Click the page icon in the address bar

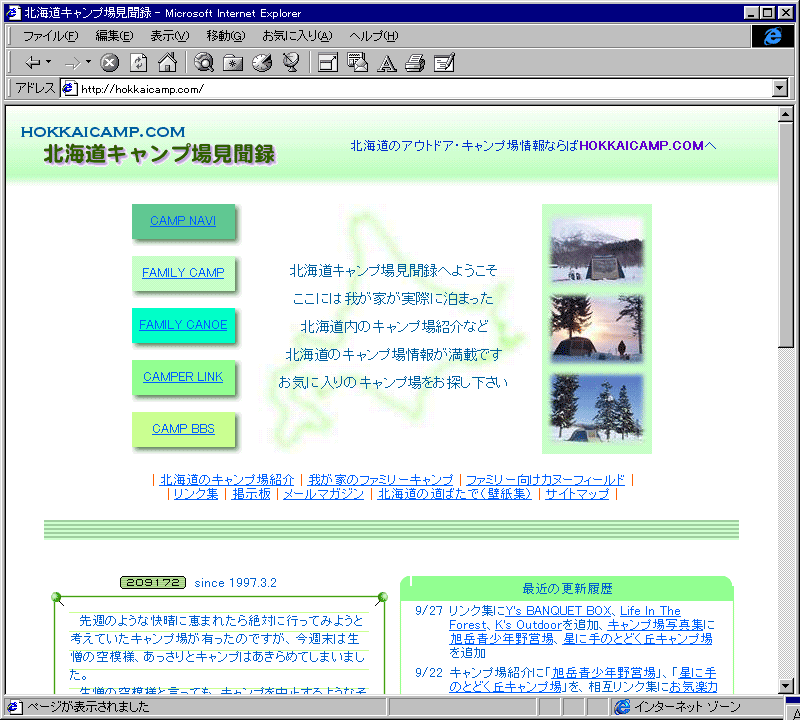[69, 89]
